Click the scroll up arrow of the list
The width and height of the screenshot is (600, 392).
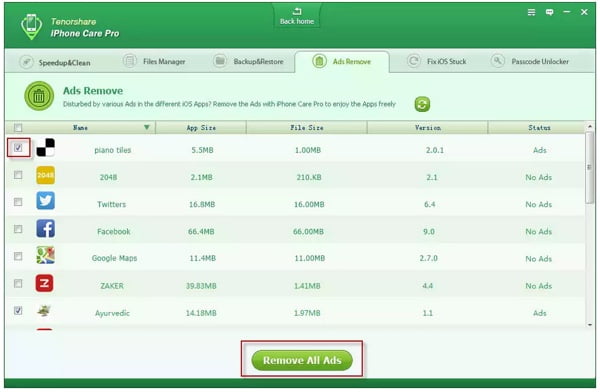click(x=590, y=126)
